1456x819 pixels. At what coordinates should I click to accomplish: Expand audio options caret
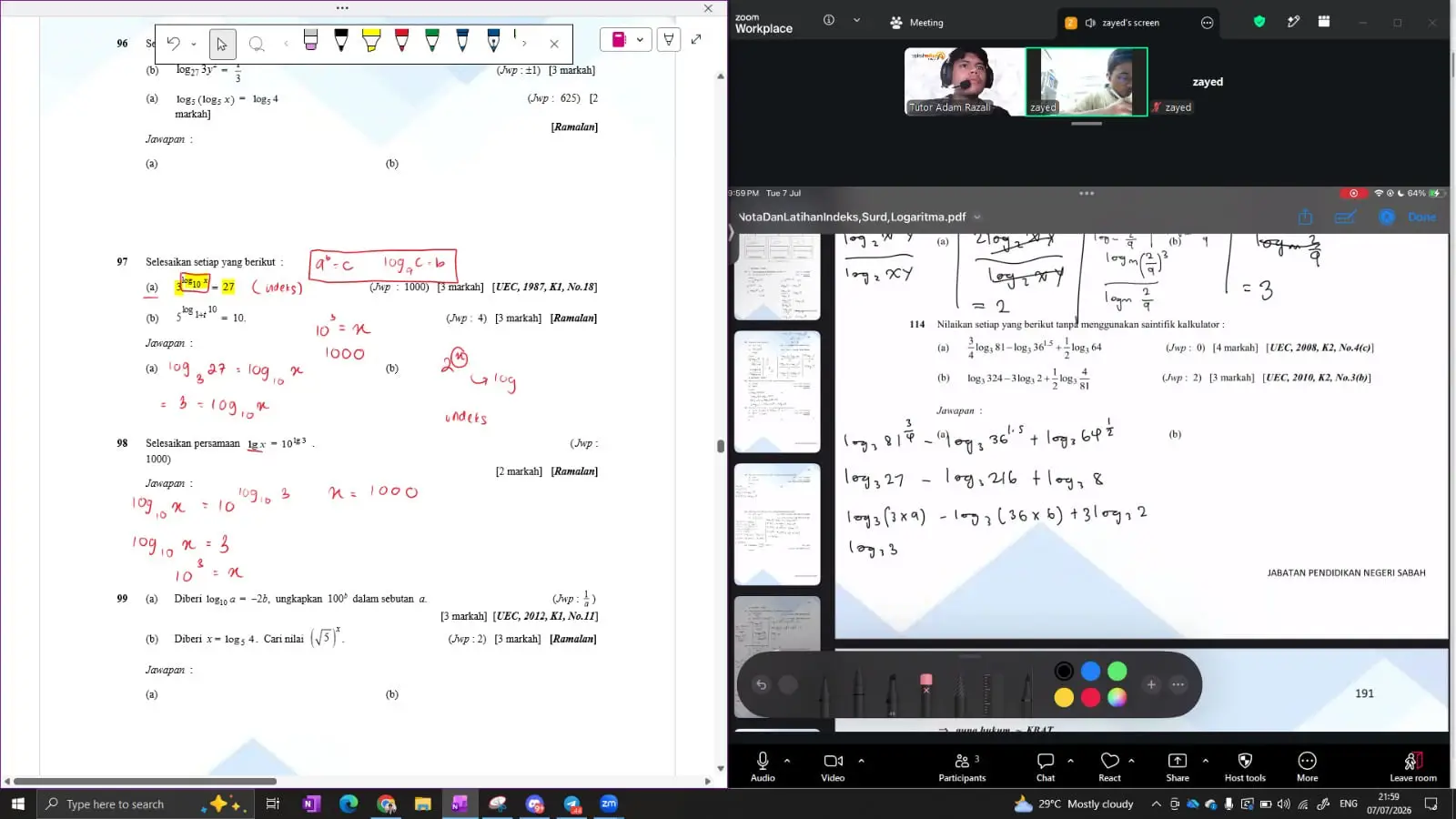coord(787,761)
